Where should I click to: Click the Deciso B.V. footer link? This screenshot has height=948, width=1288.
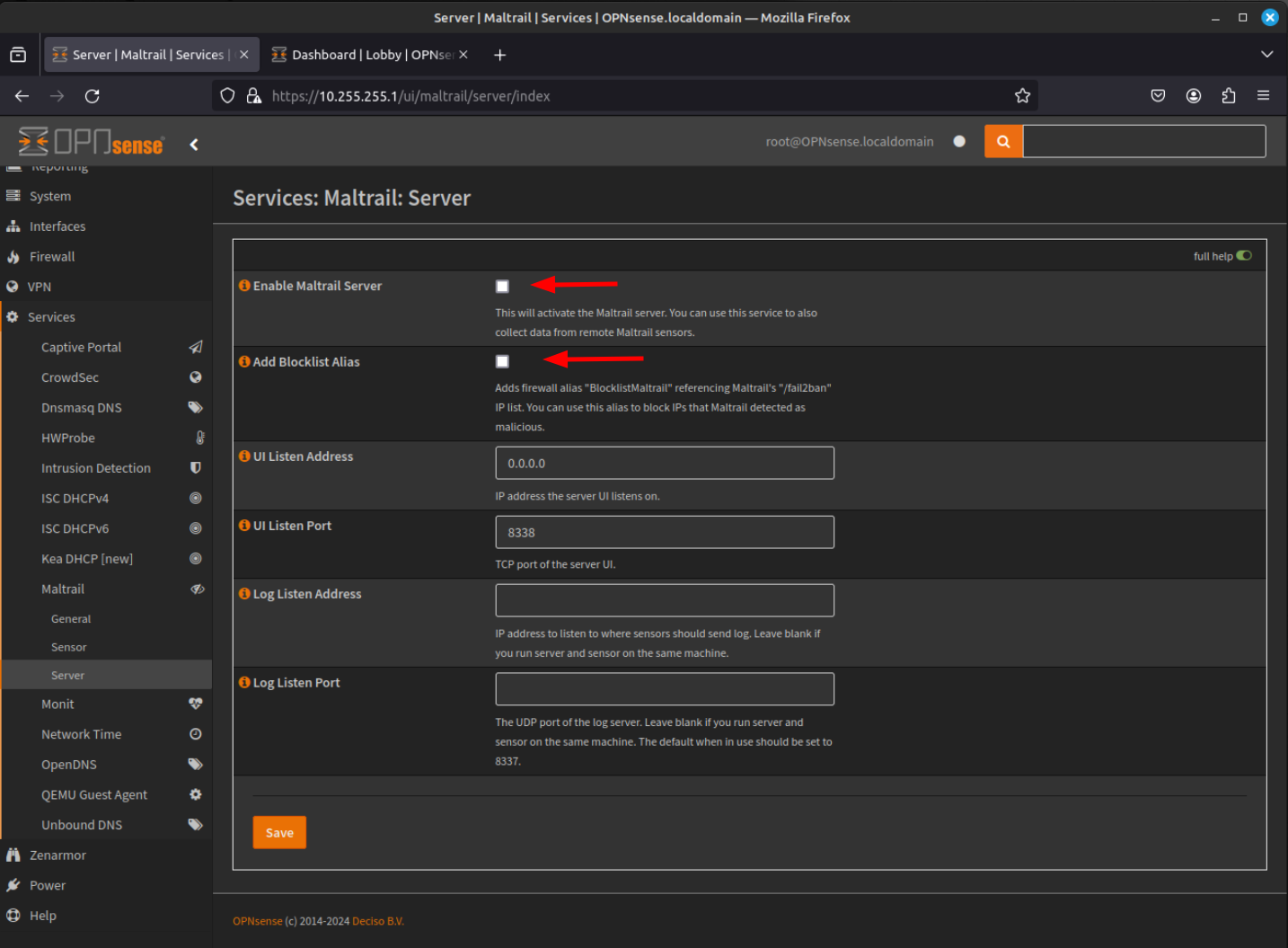pos(378,921)
